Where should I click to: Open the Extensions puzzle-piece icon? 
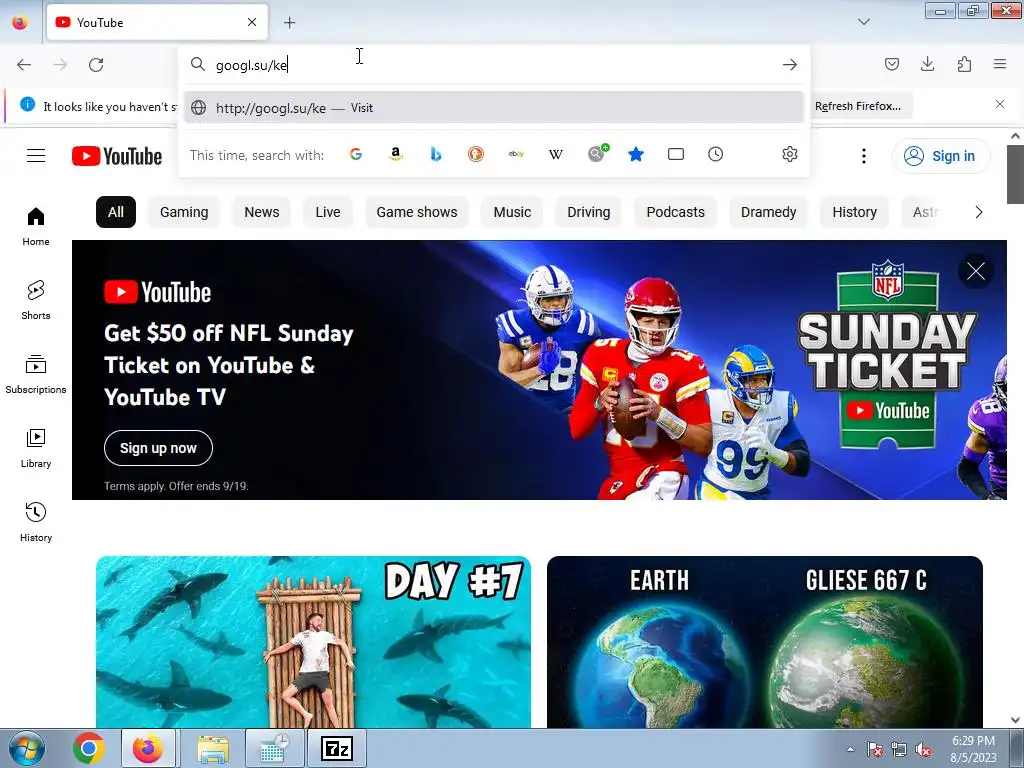point(964,64)
